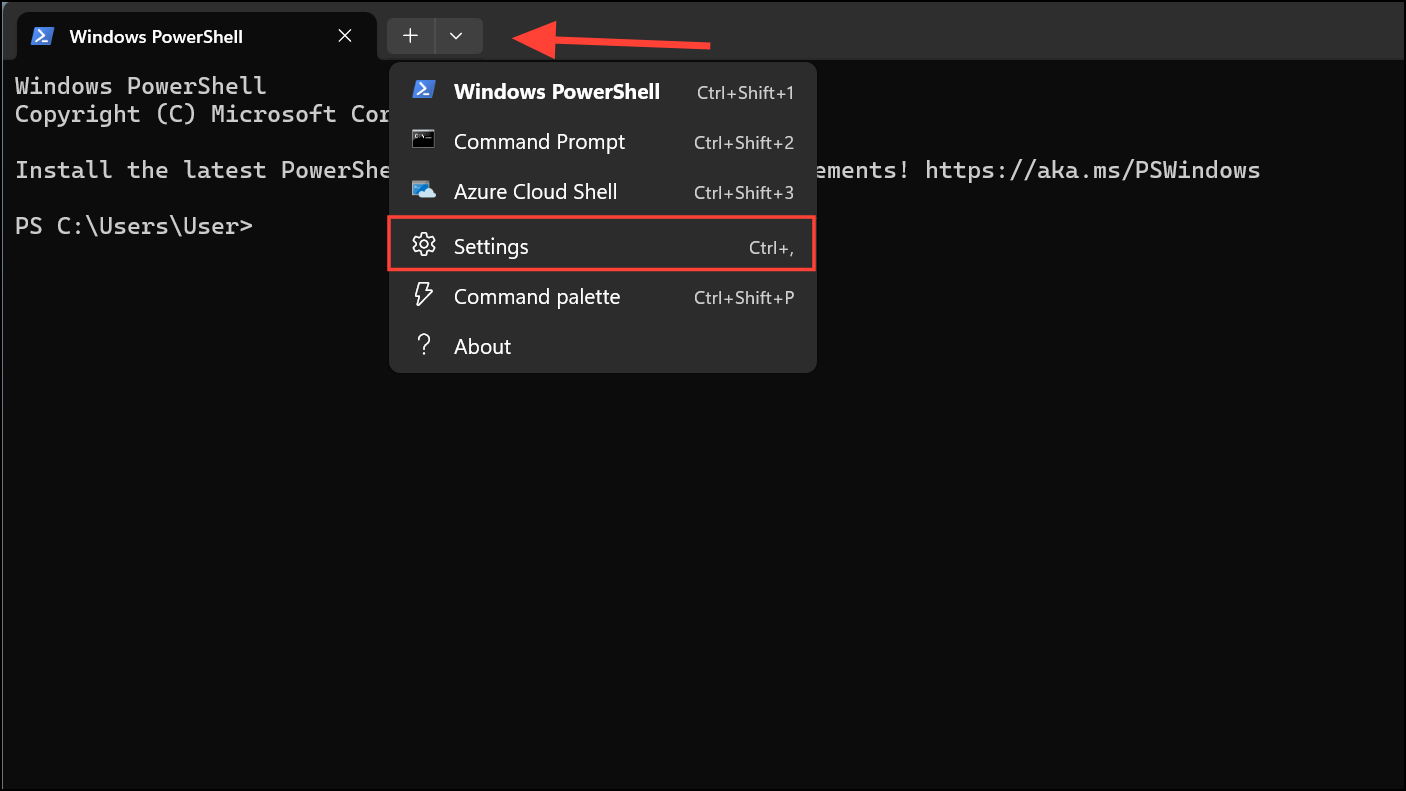Click the PowerShell icon in the tab
The image size is (1406, 791).
(41, 36)
